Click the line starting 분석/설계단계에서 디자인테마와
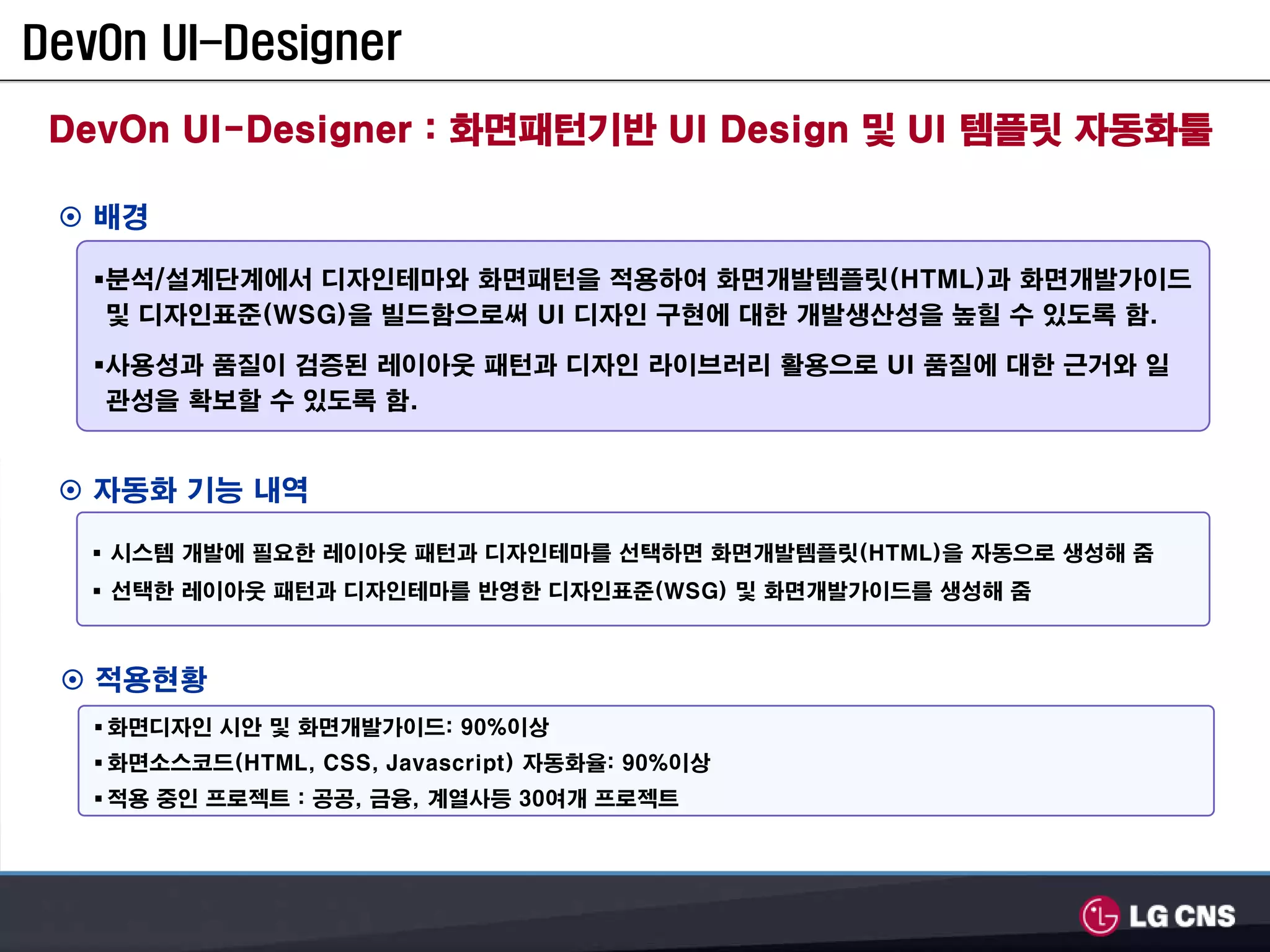Screen dimensions: 1270x952 (x=643, y=279)
